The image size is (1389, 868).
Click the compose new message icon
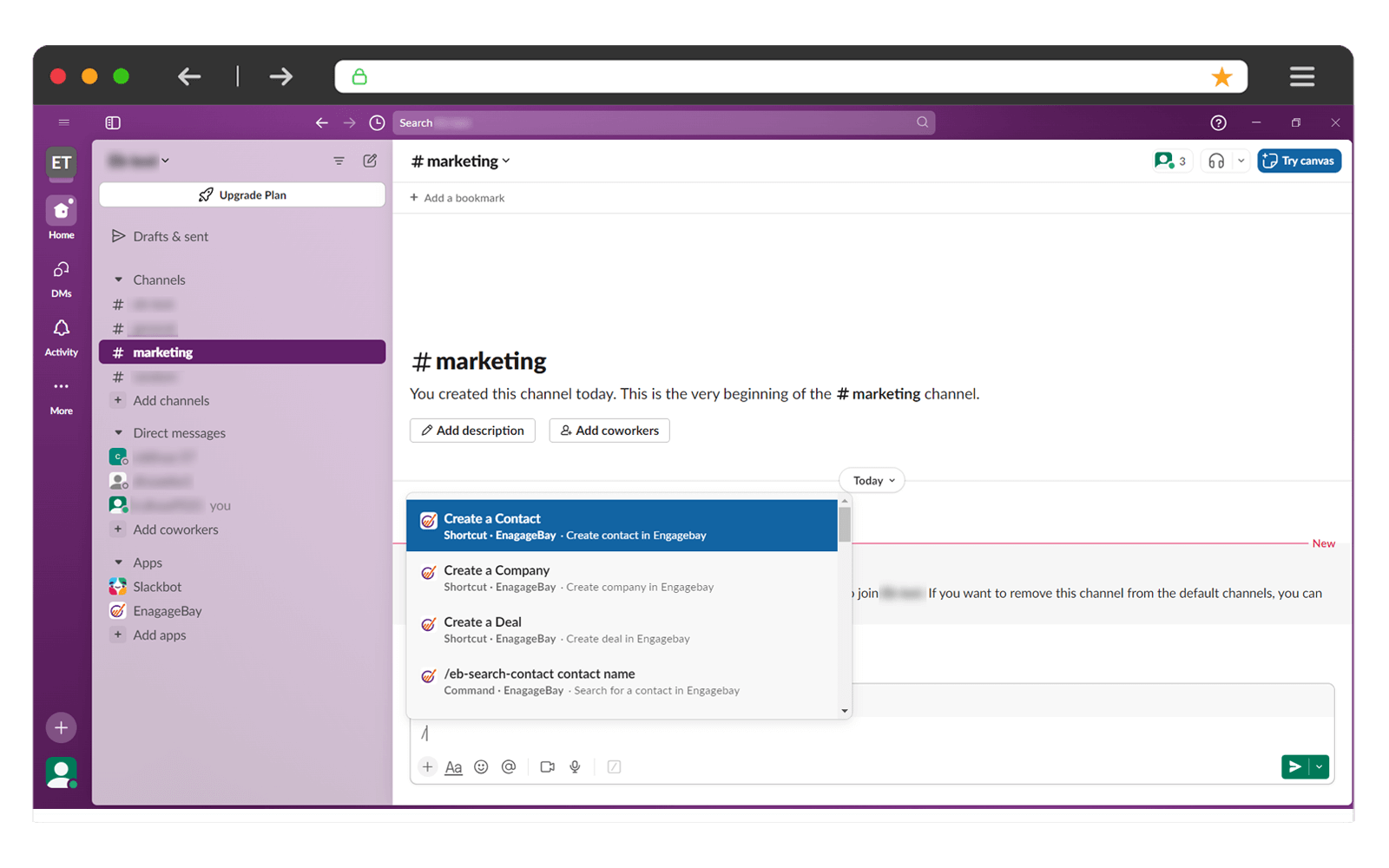pos(370,161)
